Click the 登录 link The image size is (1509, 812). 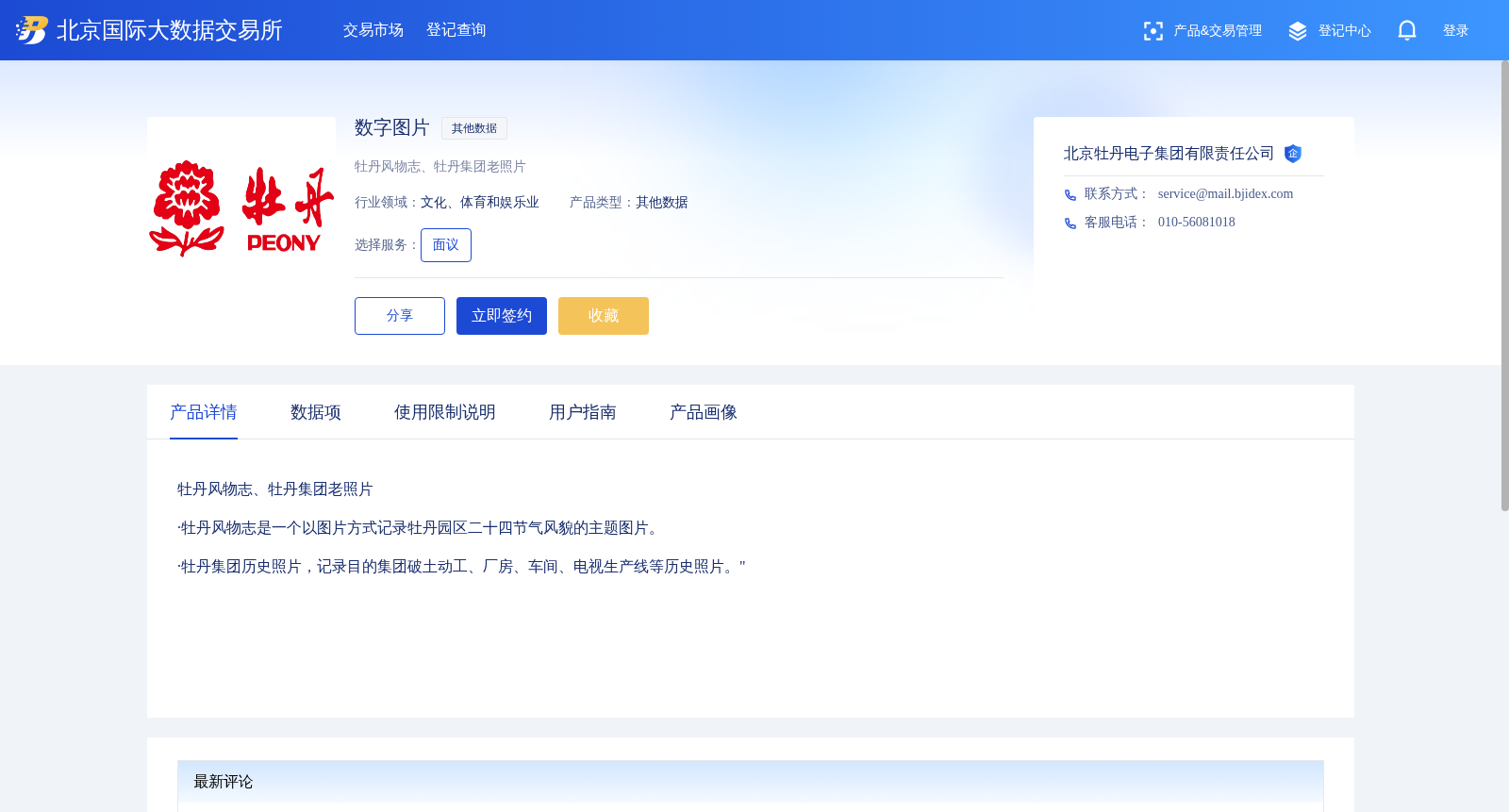click(1456, 31)
